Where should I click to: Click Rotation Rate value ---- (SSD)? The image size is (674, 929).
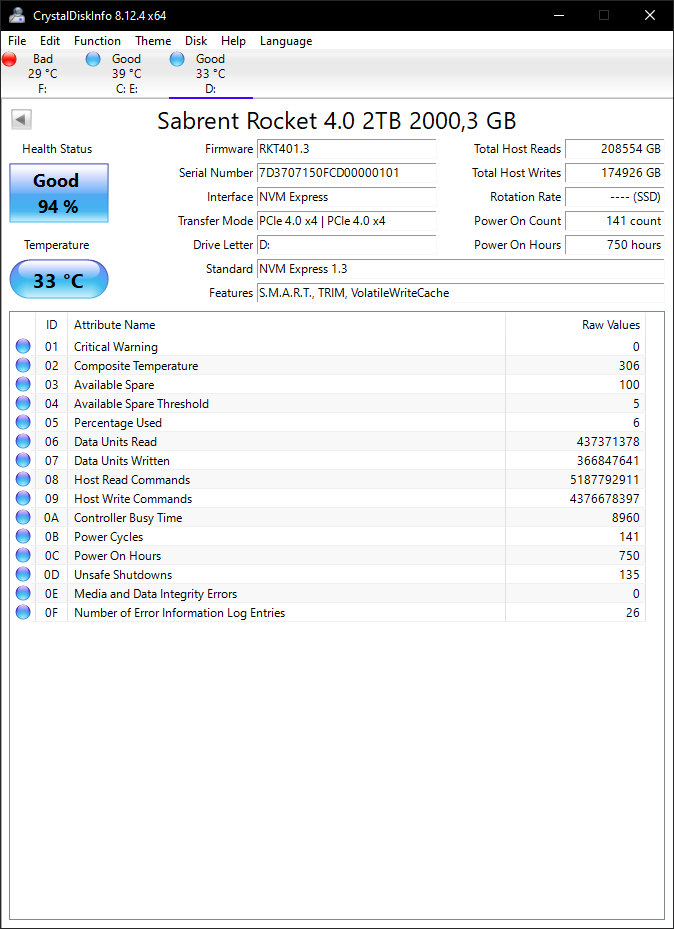pos(614,197)
